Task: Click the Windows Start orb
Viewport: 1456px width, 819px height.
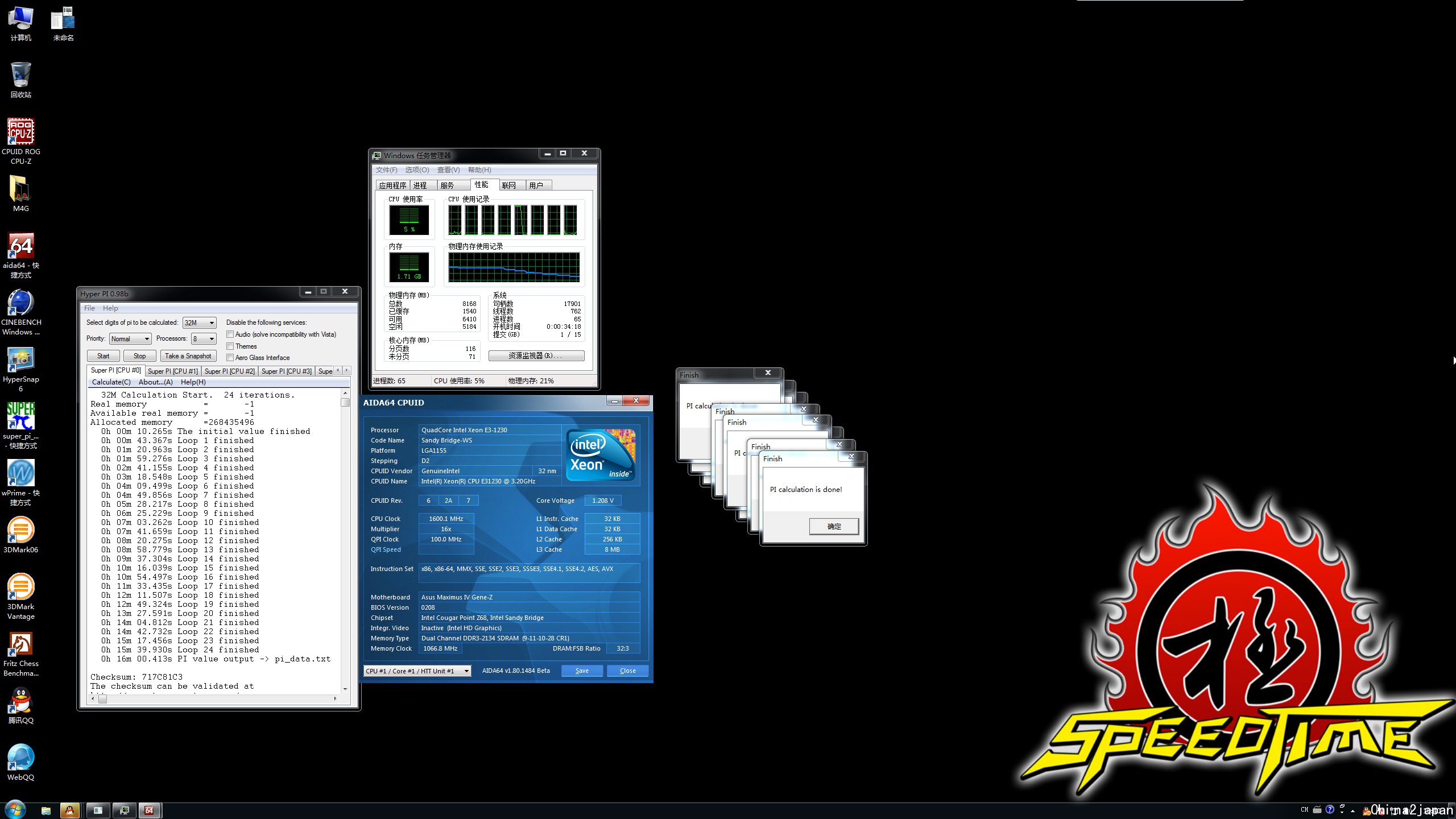Action: tap(15, 810)
